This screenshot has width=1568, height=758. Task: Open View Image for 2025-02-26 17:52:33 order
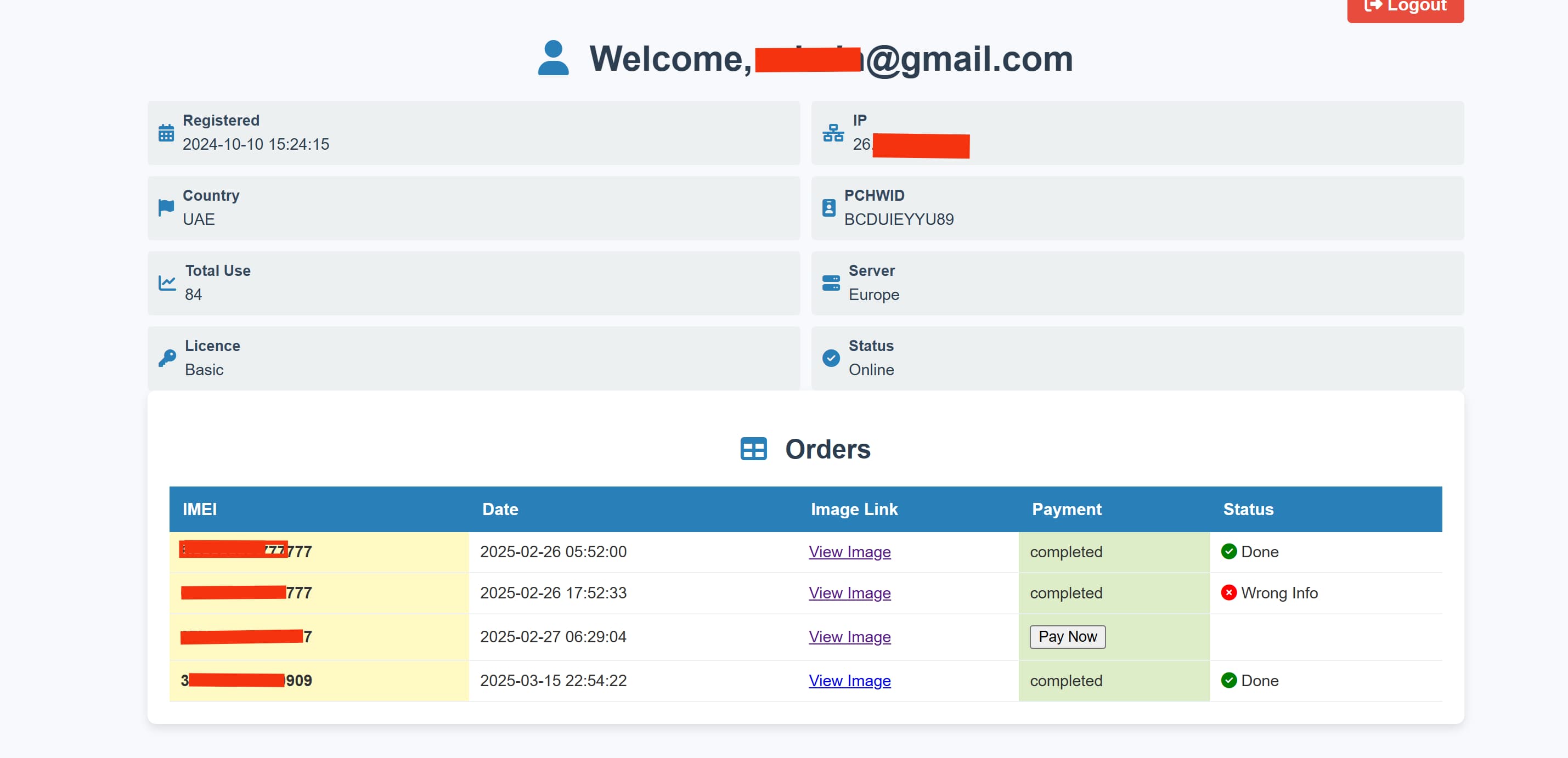pos(849,593)
